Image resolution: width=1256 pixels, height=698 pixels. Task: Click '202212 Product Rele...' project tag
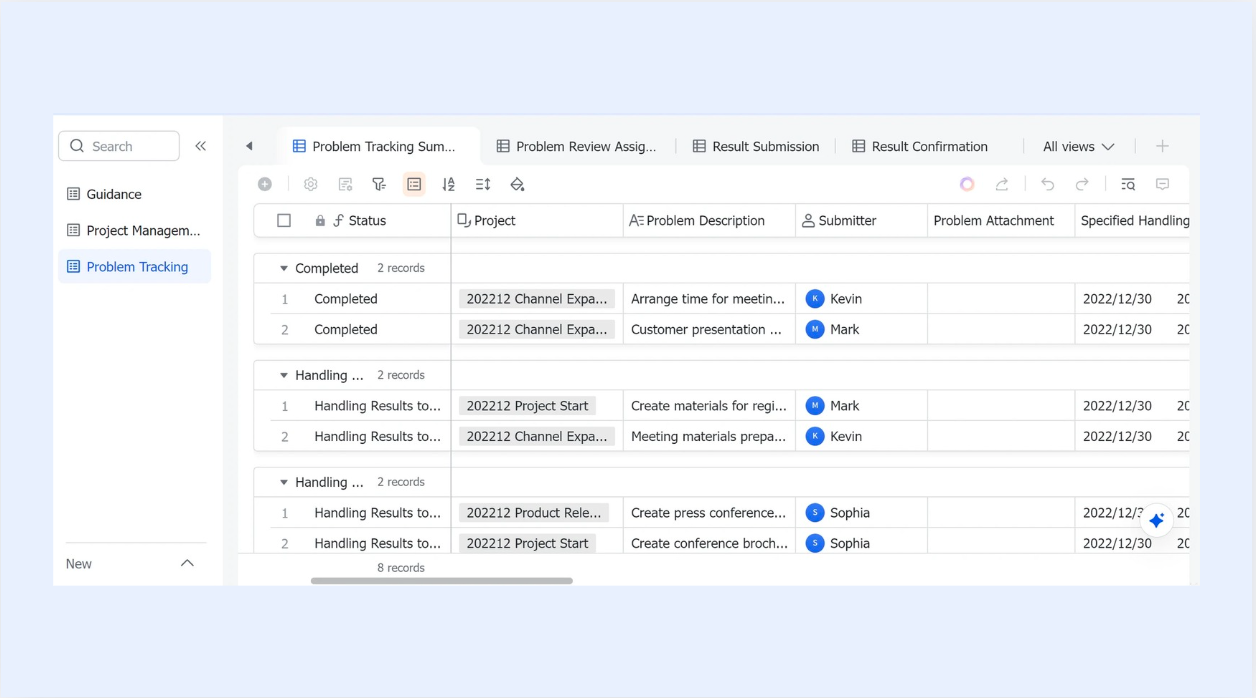[x=534, y=513]
